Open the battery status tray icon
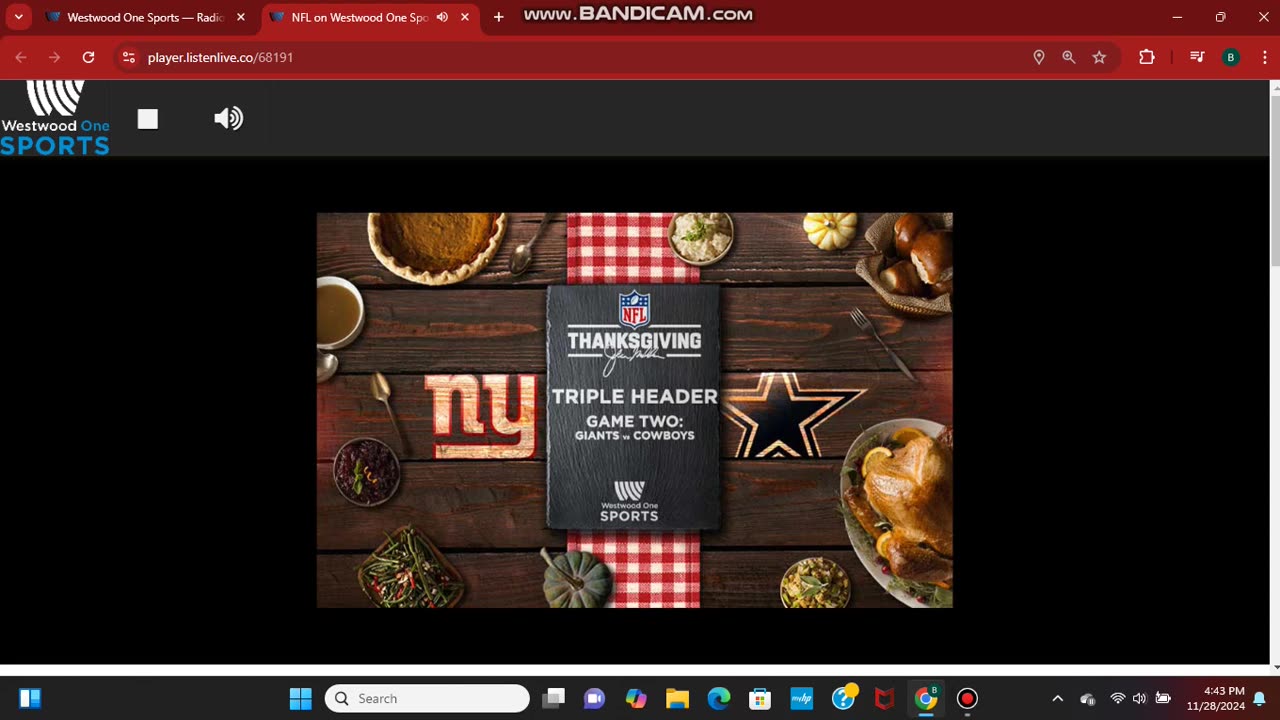This screenshot has height=720, width=1280. coord(1163,698)
